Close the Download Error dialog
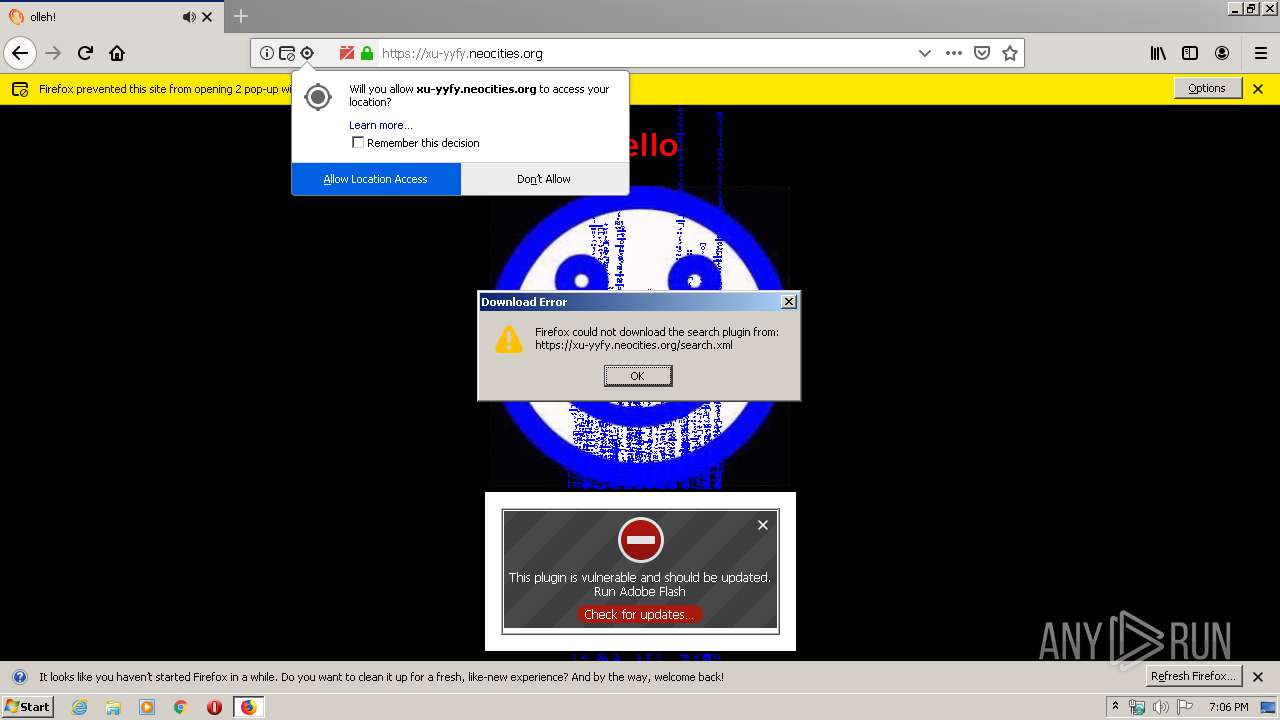Image resolution: width=1280 pixels, height=720 pixels. point(789,302)
